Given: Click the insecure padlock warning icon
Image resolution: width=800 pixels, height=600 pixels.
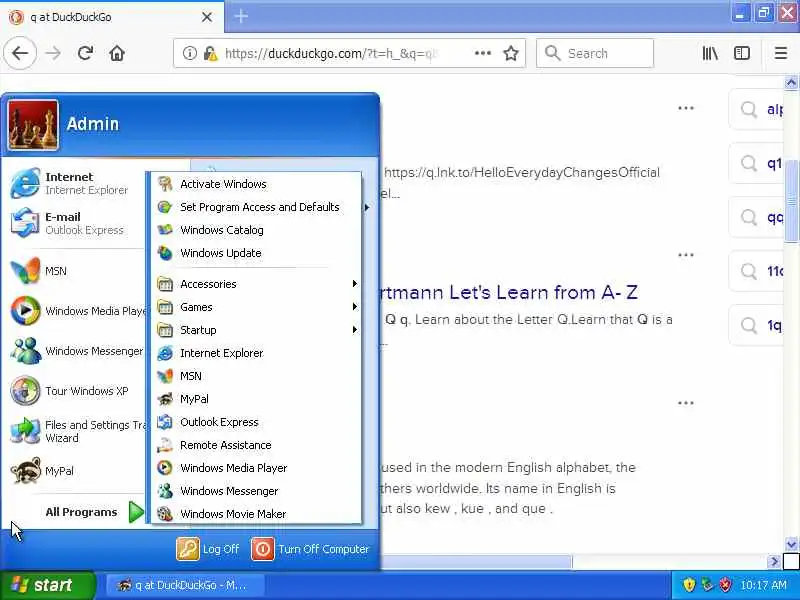Looking at the screenshot, I should coord(210,53).
